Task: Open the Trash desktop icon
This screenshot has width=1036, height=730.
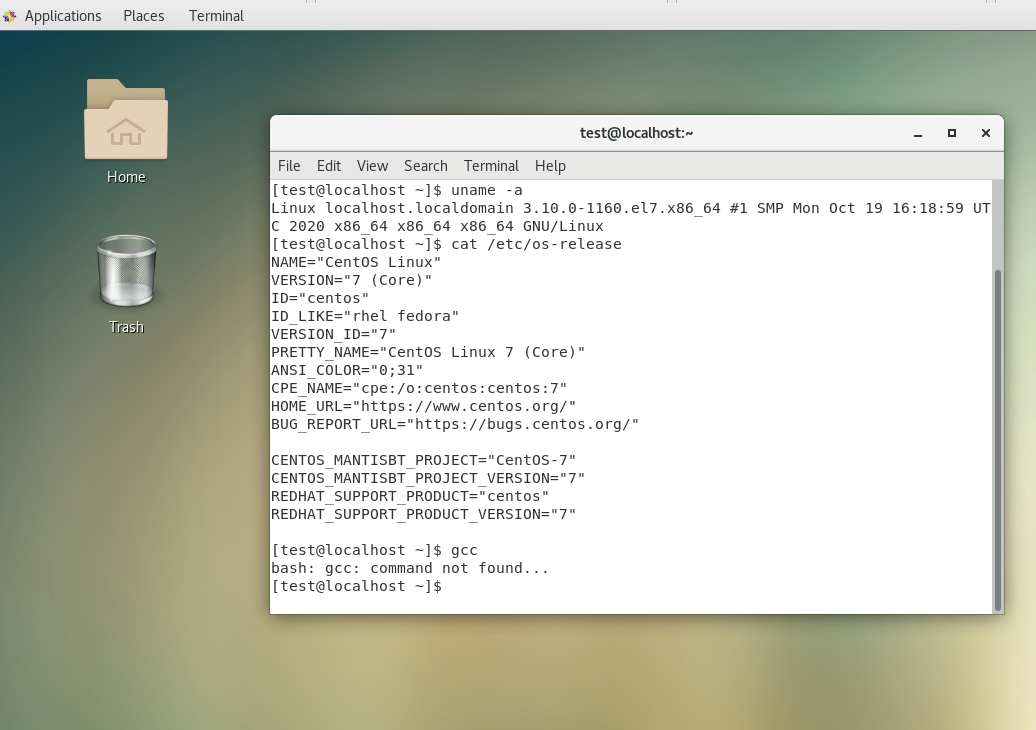Action: click(x=126, y=270)
